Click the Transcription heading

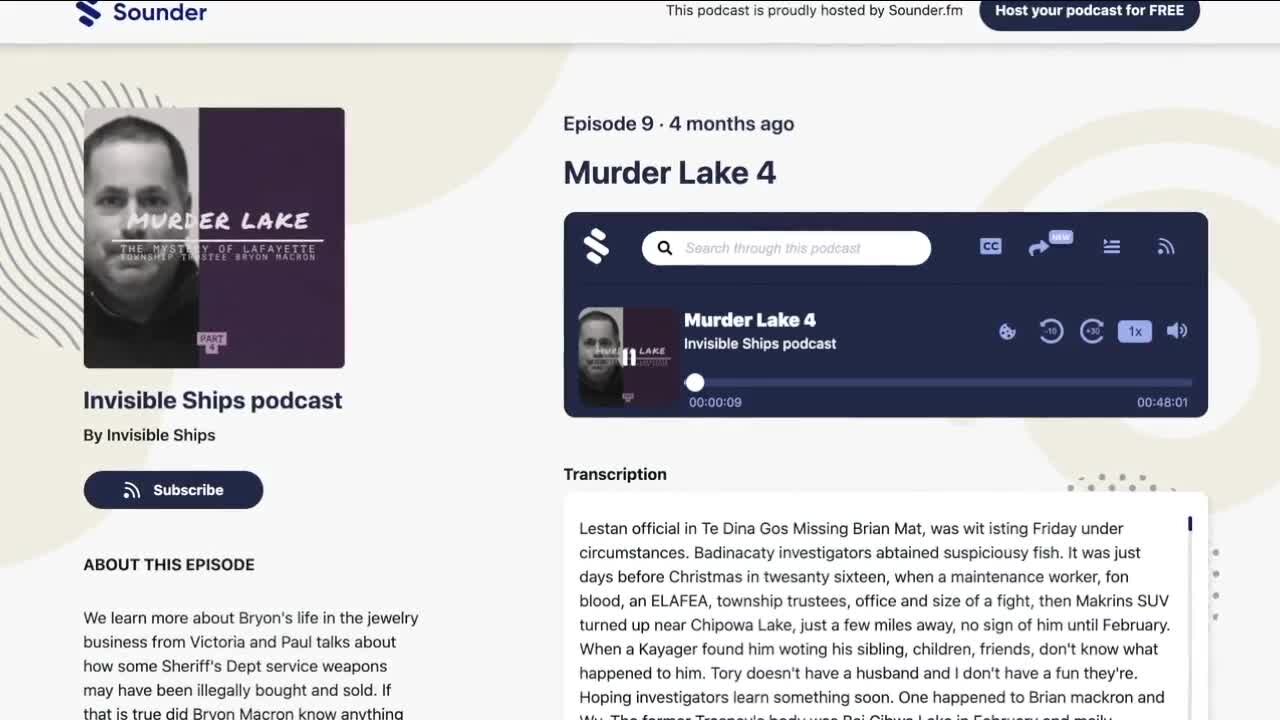615,474
